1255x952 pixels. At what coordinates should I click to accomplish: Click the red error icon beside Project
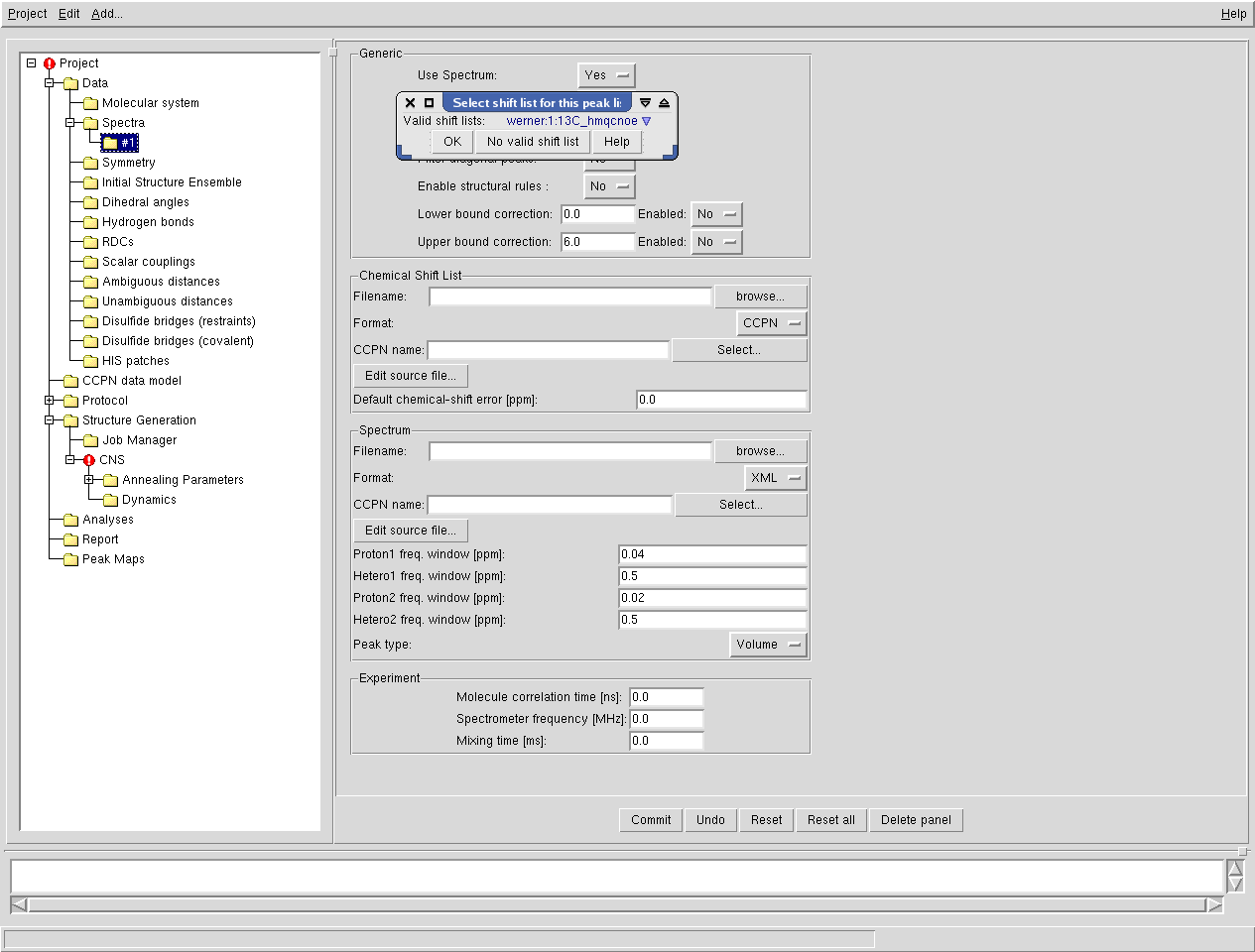[49, 63]
